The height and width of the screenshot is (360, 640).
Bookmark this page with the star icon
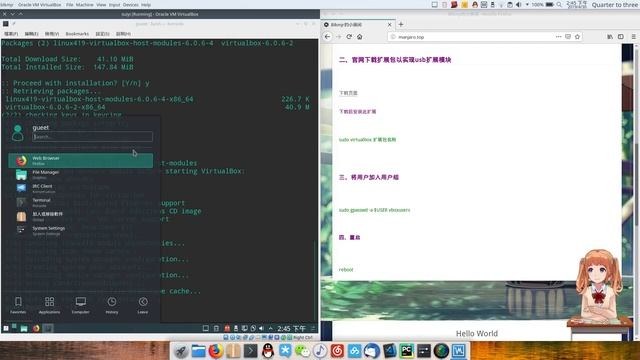(577, 37)
